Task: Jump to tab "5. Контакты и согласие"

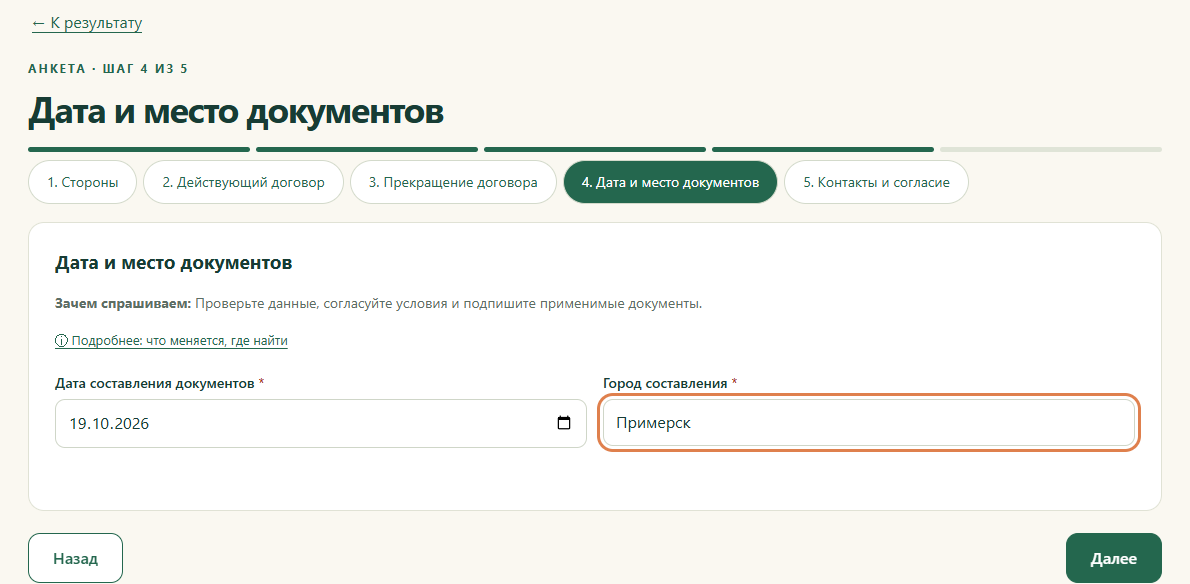Action: (x=877, y=182)
